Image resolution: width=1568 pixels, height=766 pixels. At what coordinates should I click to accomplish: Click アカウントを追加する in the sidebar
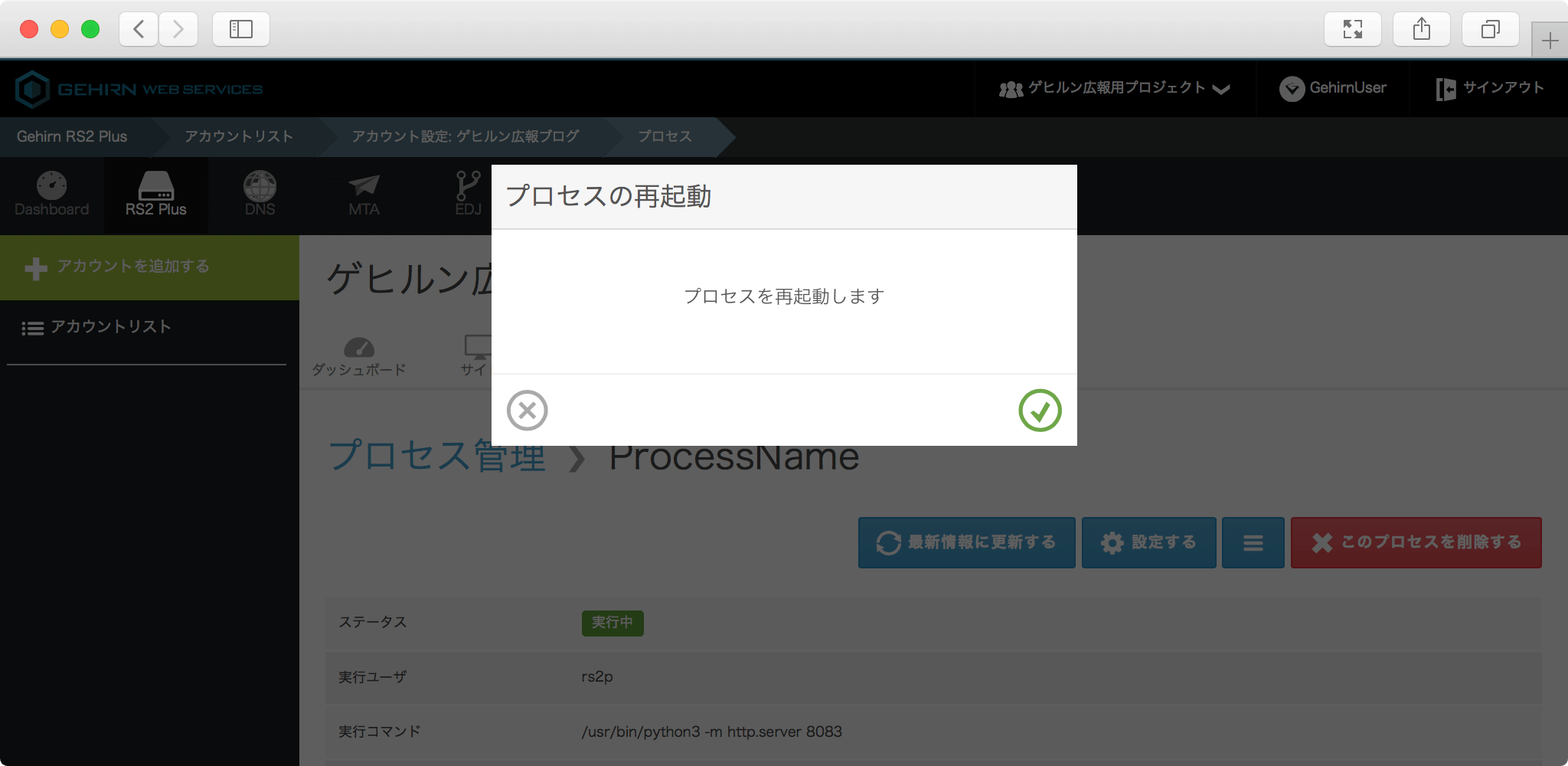click(132, 267)
